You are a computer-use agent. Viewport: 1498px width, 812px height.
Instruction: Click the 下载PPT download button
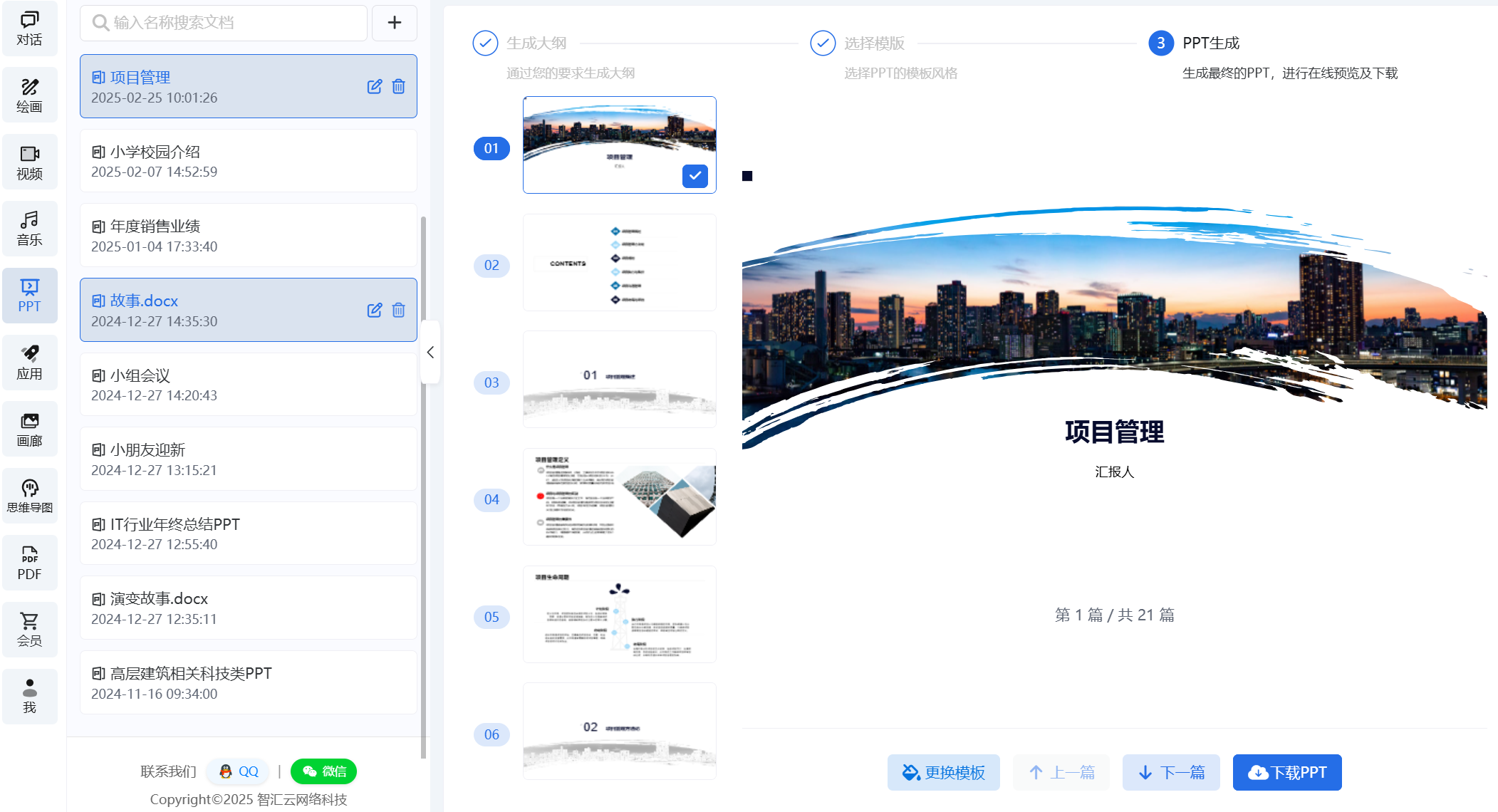click(x=1286, y=772)
